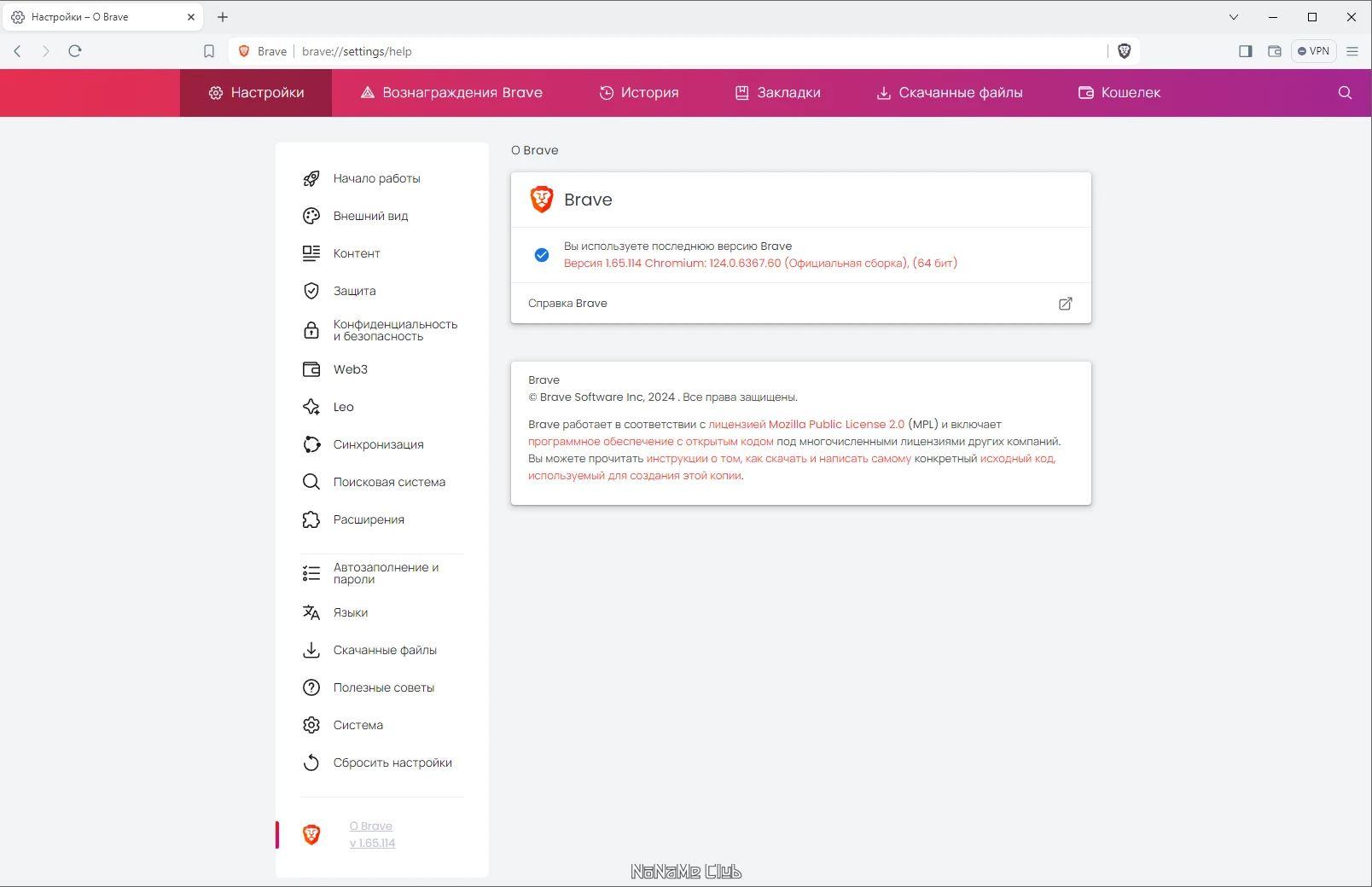Go to Защита settings
The image size is (1372, 887).
coord(354,291)
